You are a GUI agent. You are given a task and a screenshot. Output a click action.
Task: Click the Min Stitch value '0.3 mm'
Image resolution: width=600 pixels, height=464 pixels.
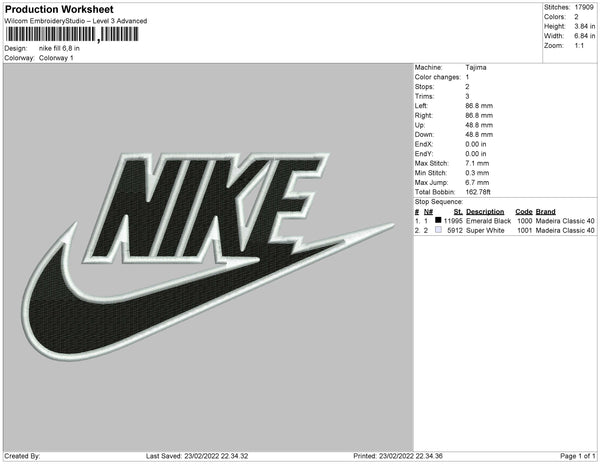click(477, 173)
